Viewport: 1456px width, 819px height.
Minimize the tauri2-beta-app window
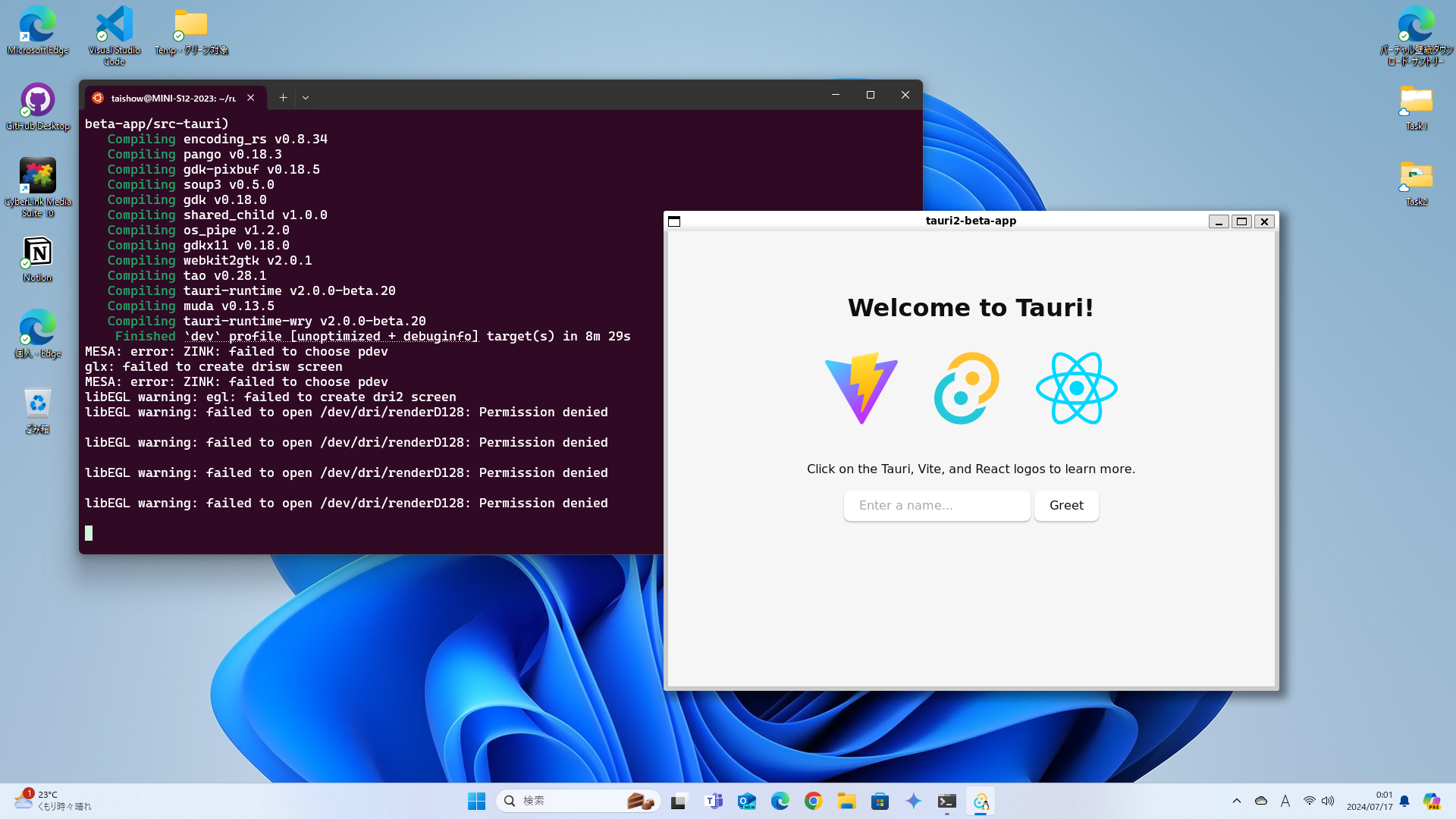1219,221
